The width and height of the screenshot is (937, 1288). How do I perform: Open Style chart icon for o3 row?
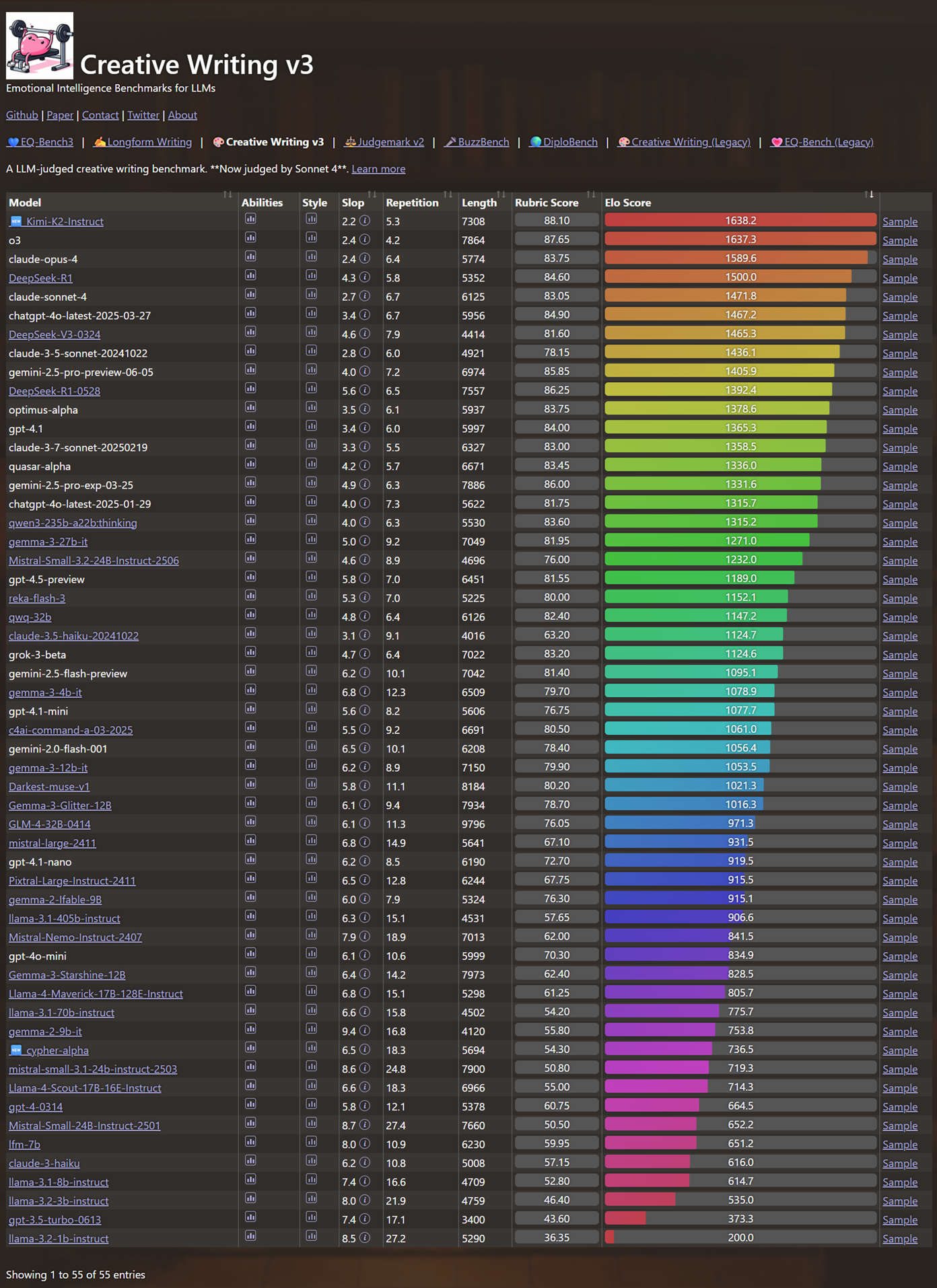[311, 238]
